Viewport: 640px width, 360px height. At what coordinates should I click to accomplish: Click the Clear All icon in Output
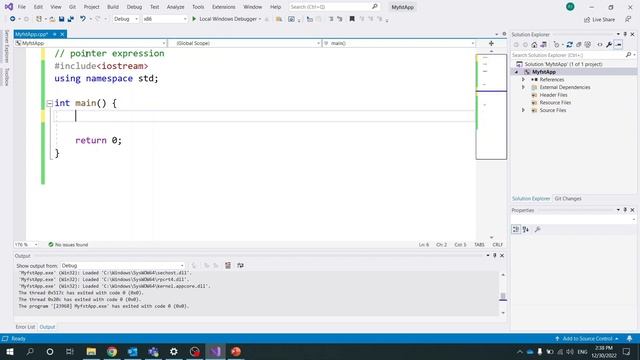228,266
